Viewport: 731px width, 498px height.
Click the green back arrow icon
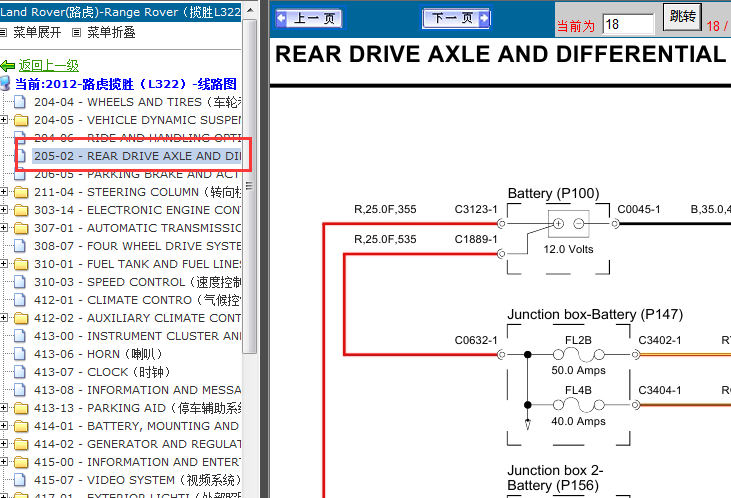click(x=8, y=66)
